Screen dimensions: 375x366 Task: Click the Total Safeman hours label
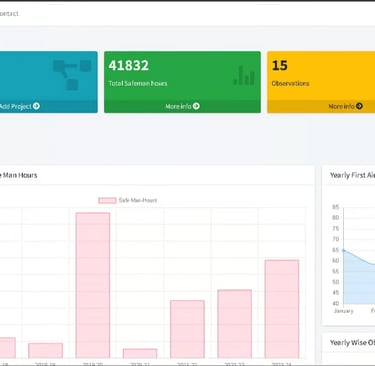[x=138, y=83]
